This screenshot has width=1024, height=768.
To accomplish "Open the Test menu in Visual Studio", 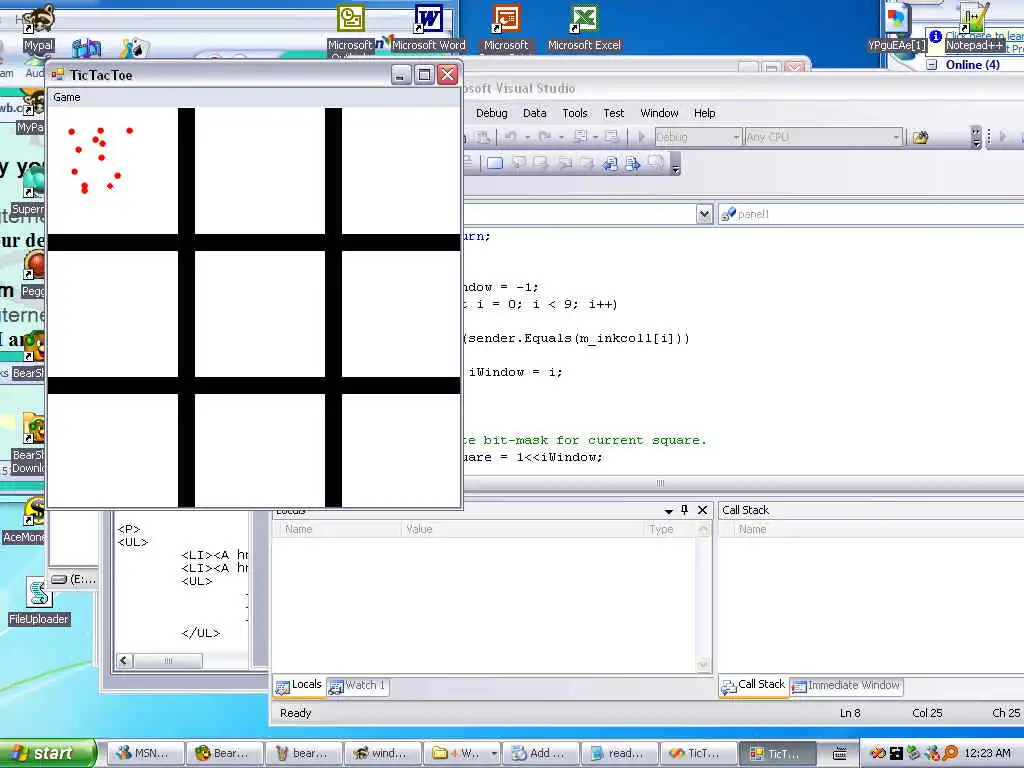I will pyautogui.click(x=613, y=113).
